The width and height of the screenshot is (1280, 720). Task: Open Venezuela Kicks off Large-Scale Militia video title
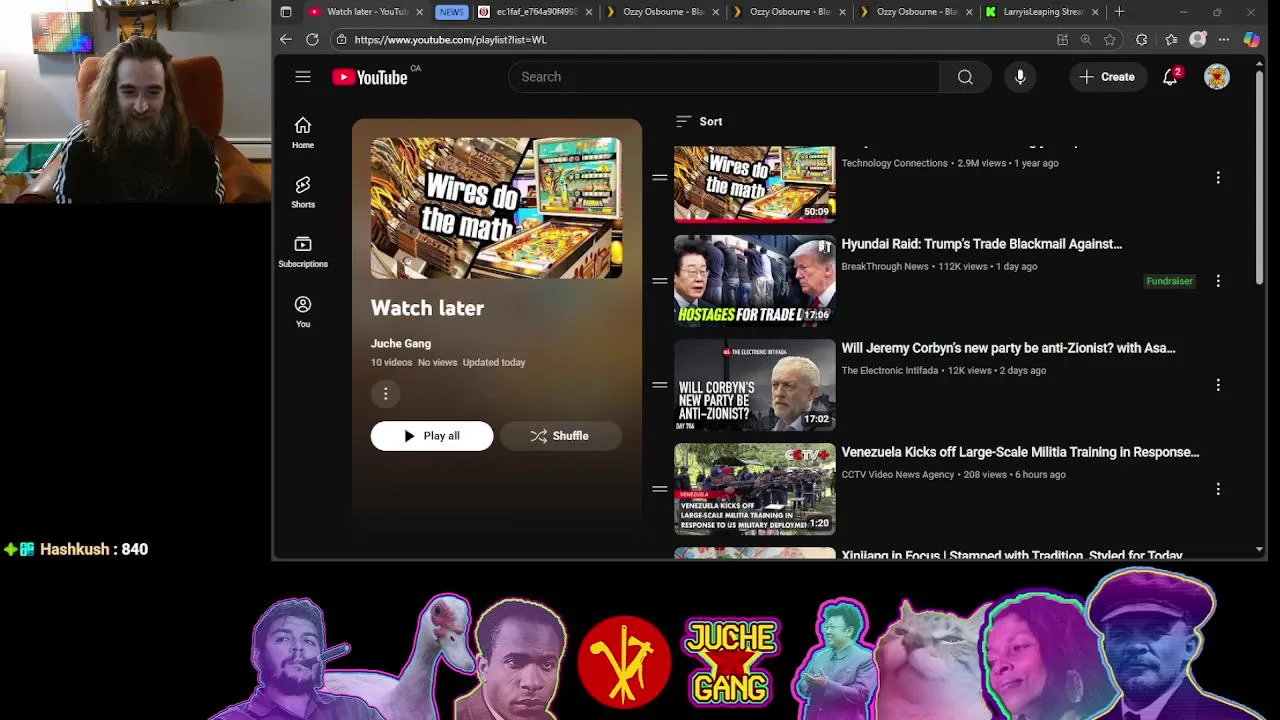point(1020,452)
